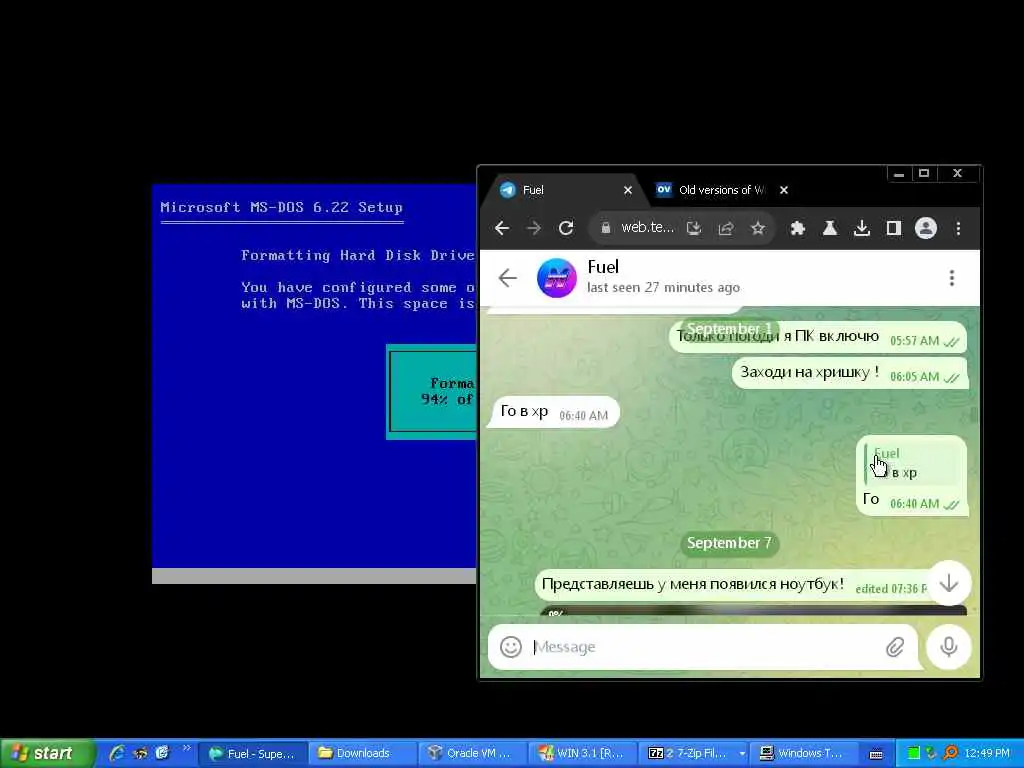Click the September 7 date badge

click(729, 543)
